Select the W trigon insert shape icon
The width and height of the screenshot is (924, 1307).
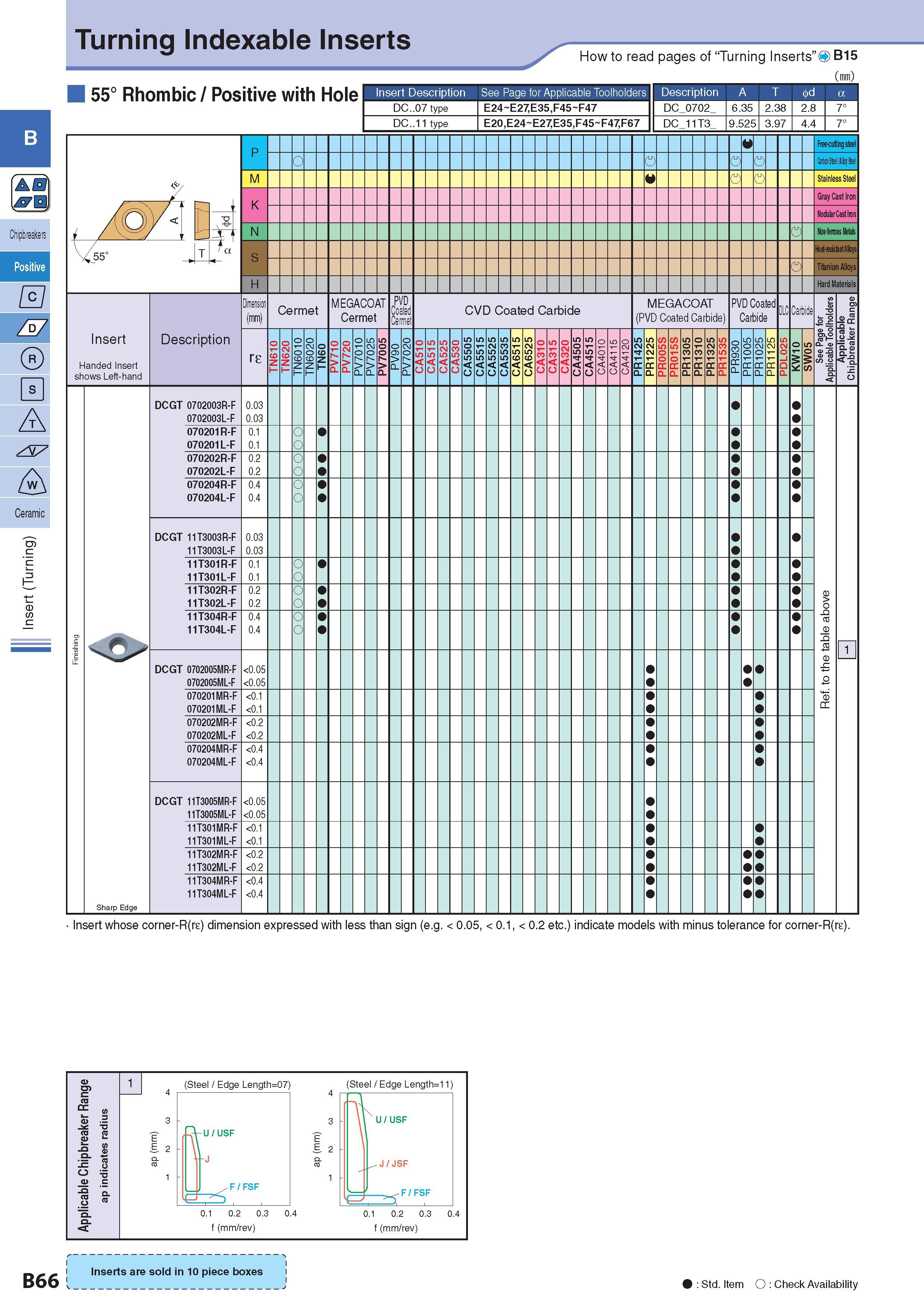32,483
